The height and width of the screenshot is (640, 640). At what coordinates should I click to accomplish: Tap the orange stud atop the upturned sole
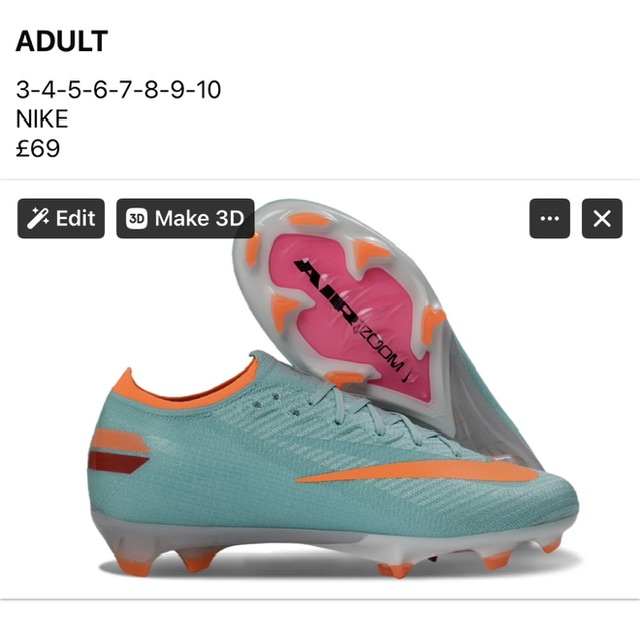point(309,221)
